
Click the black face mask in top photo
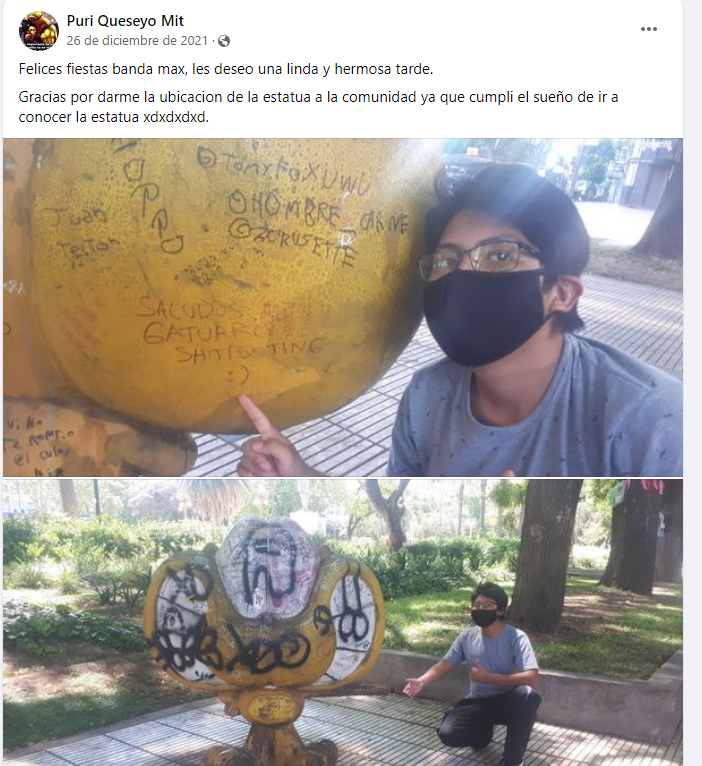tap(484, 316)
